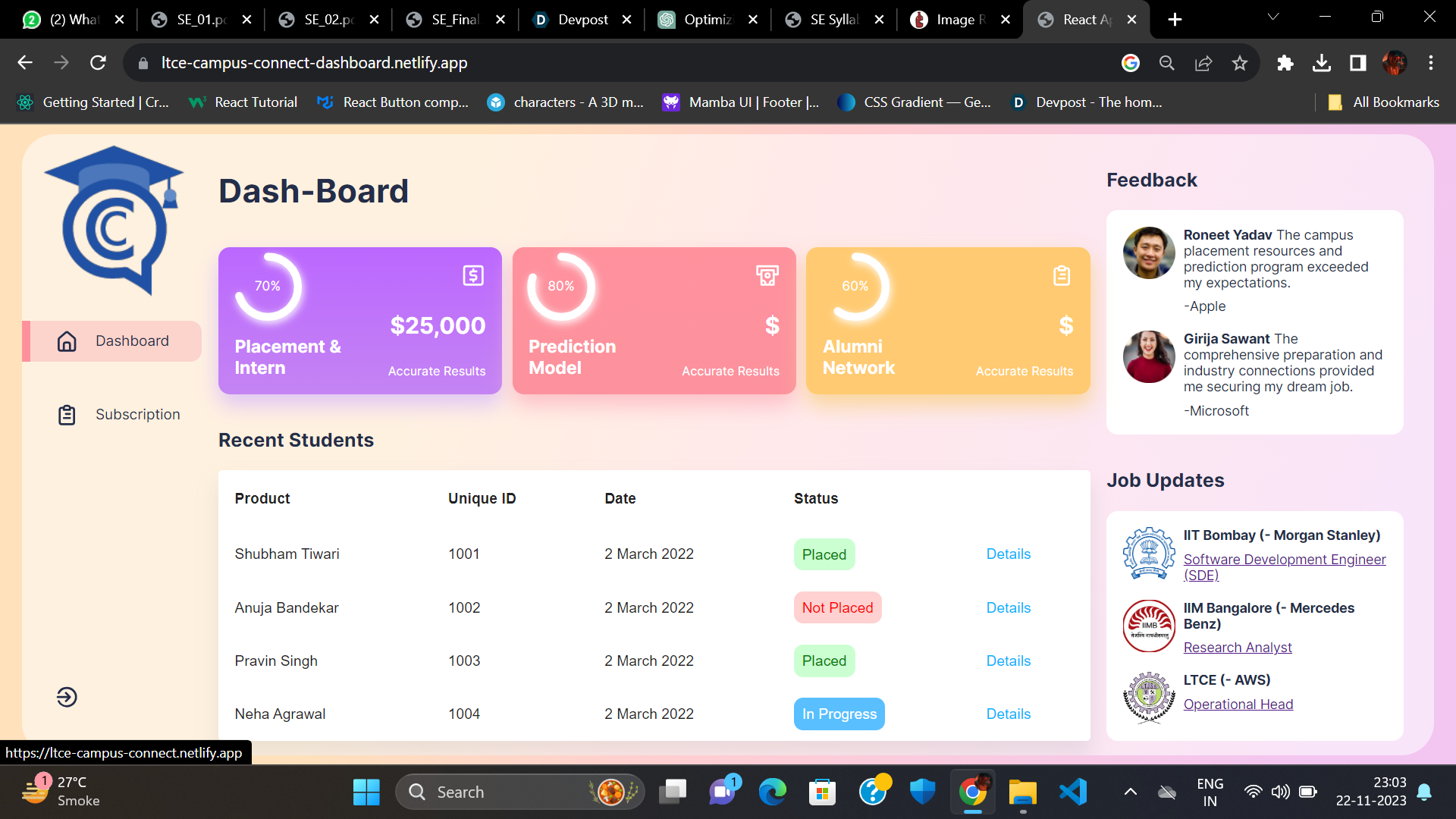The image size is (1456, 819).
Task: Bookmark this page with star icon
Action: tap(1240, 63)
